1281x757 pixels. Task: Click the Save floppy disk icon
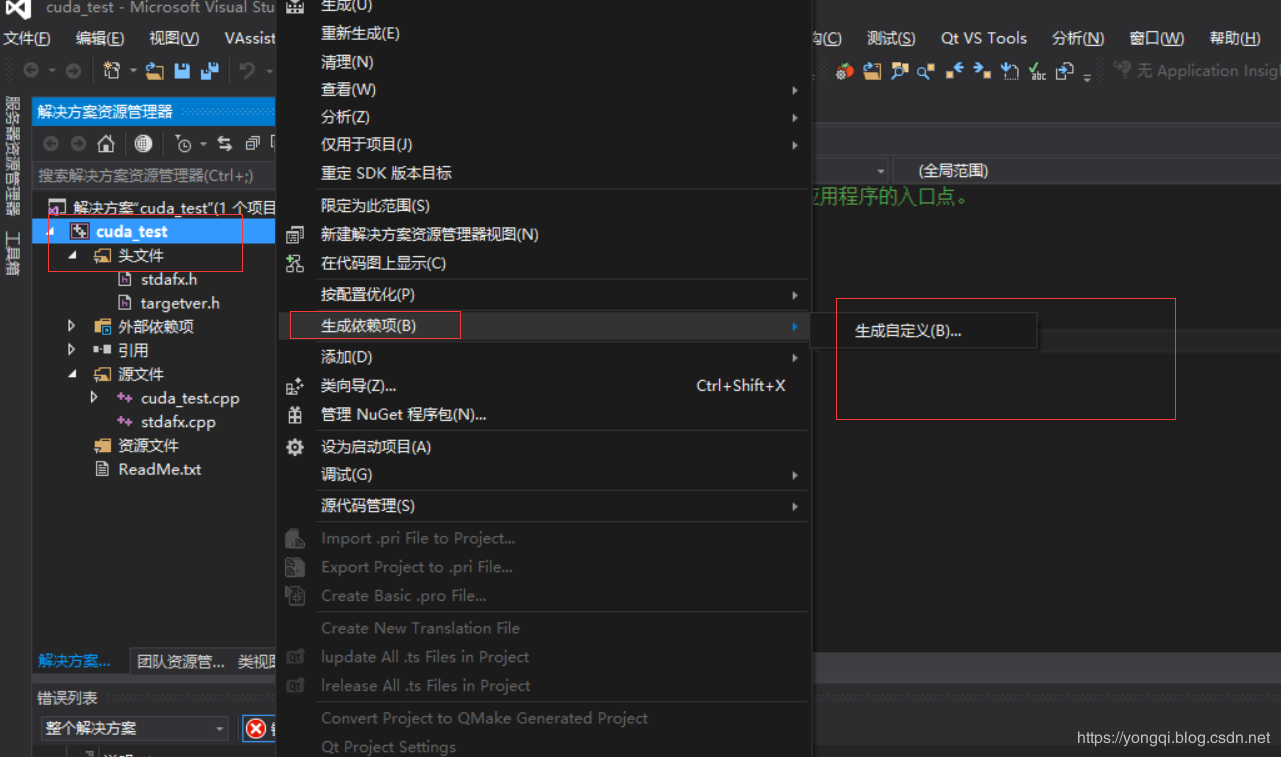[182, 70]
